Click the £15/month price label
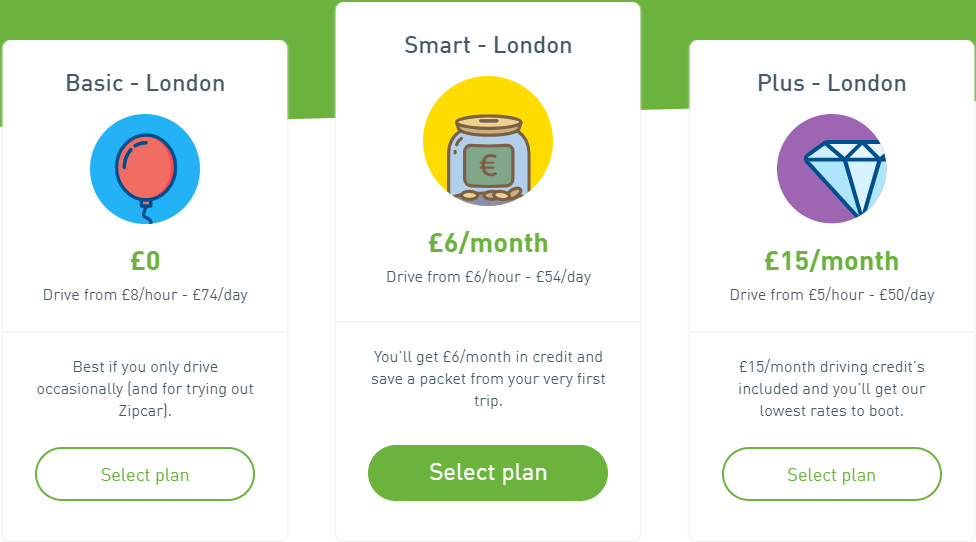Viewport: 976px width, 542px height. click(832, 261)
